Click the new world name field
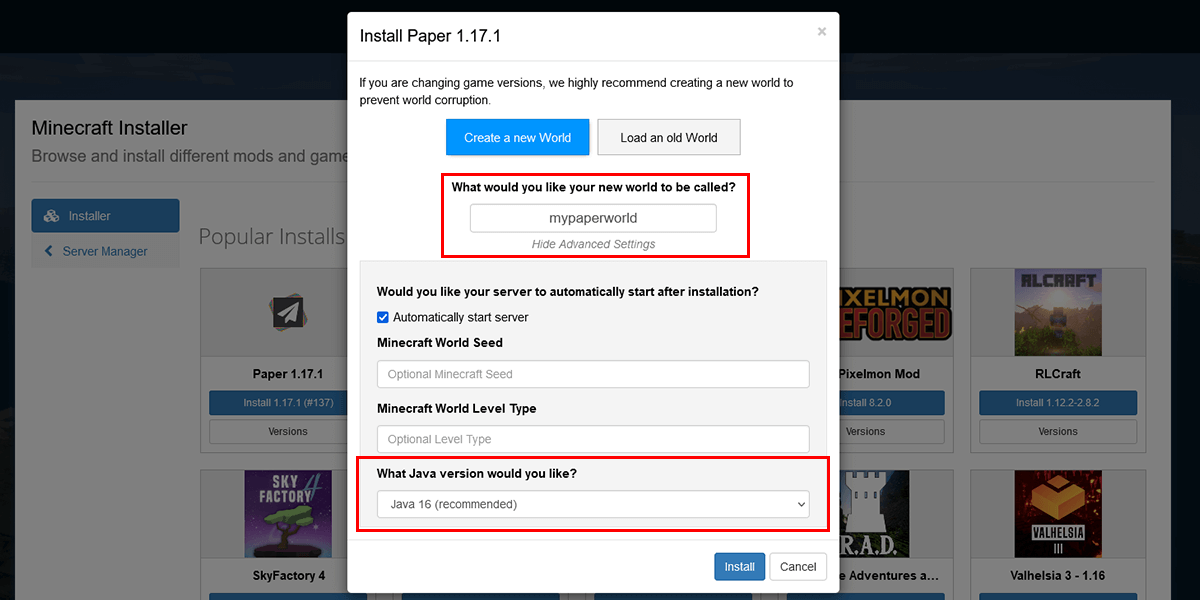This screenshot has height=600, width=1200. tap(593, 218)
